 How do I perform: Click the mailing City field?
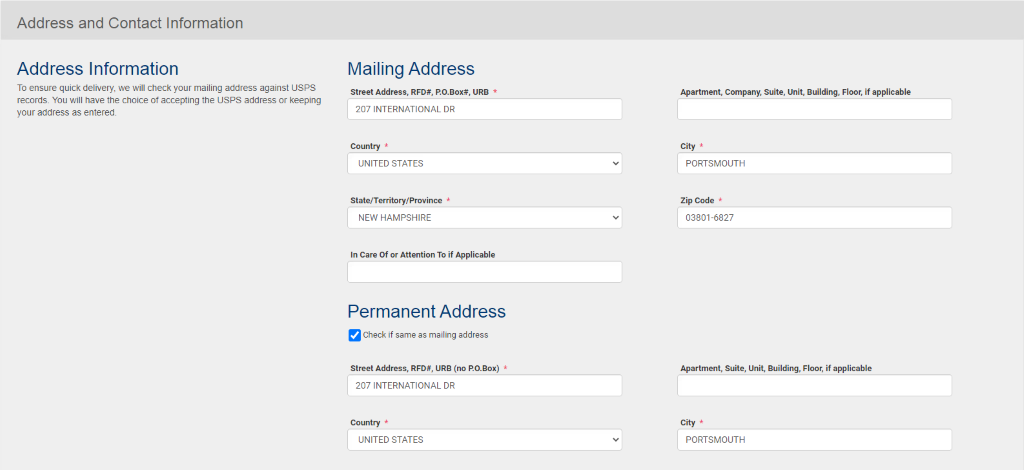(814, 163)
